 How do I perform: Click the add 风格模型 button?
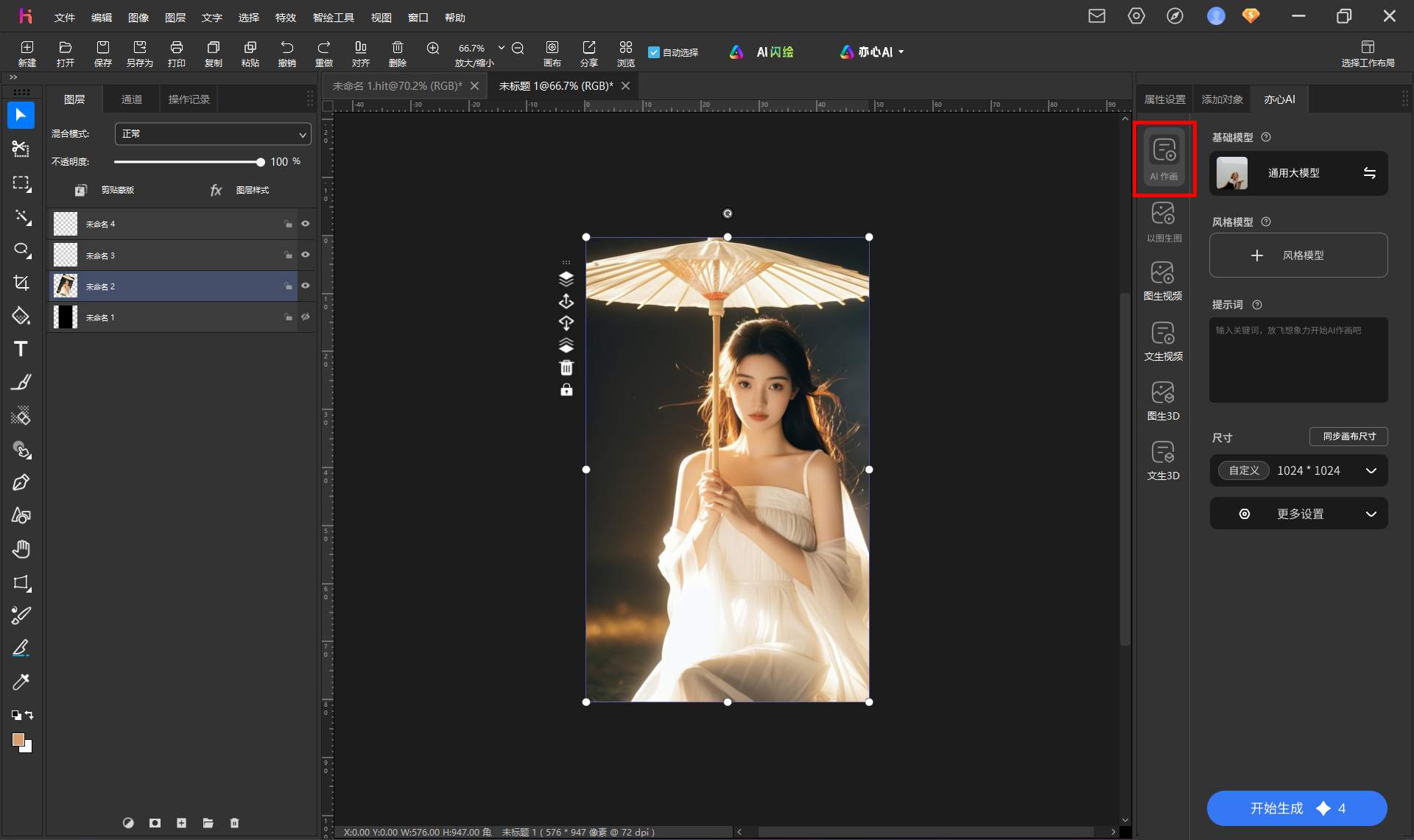(x=1298, y=255)
